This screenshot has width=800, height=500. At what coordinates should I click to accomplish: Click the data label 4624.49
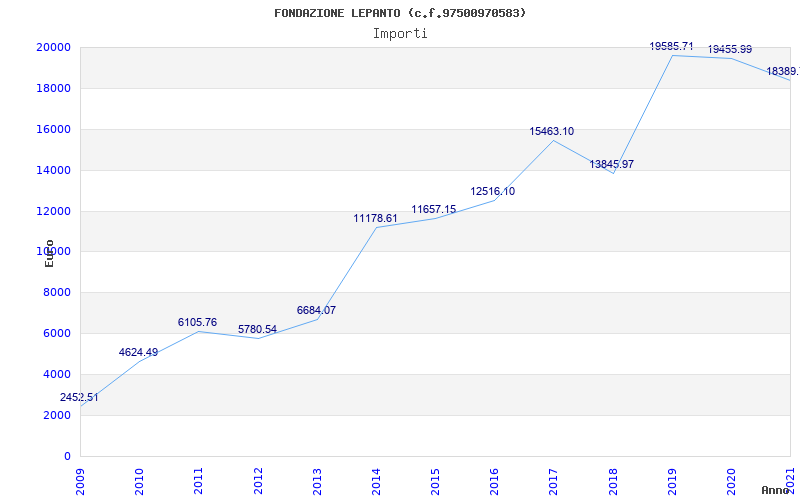[x=138, y=352]
